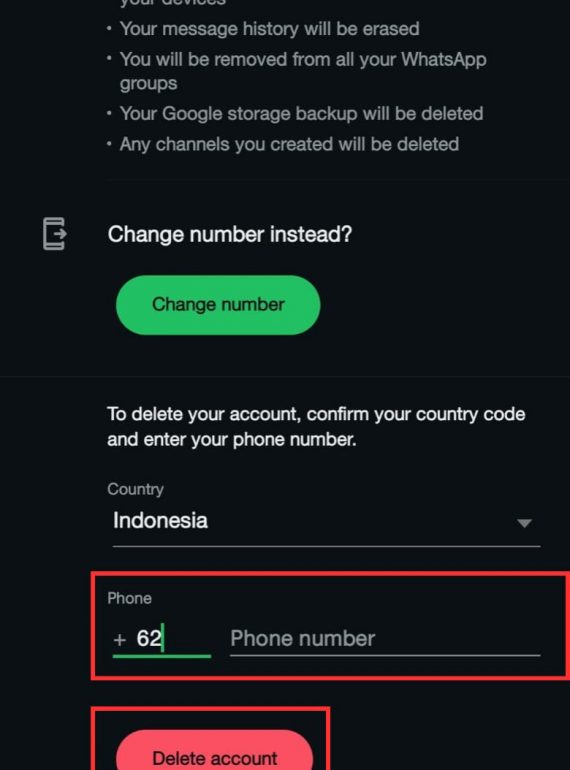Click the "Phone" field label
This screenshot has width=570, height=770.
coord(130,598)
